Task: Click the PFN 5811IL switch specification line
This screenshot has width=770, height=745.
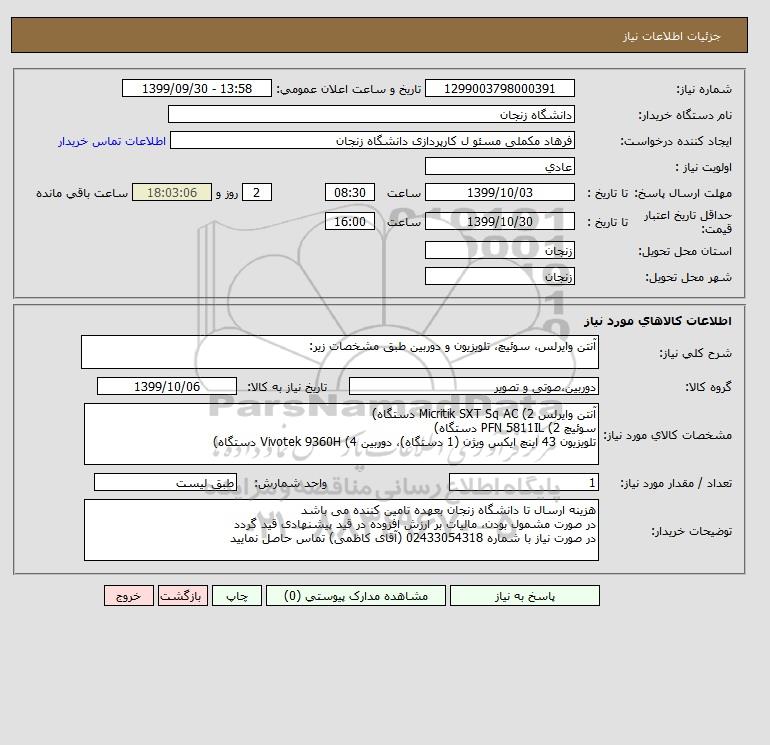Action: pyautogui.click(x=515, y=428)
